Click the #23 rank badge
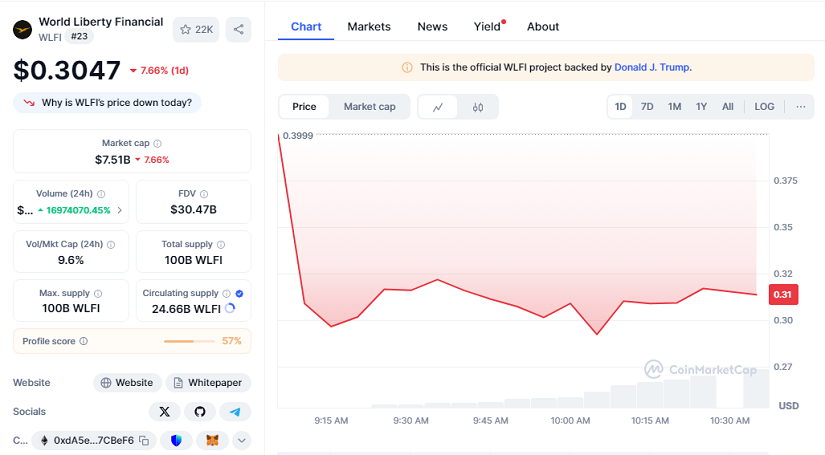Screen dimensions: 825x455 (x=79, y=36)
